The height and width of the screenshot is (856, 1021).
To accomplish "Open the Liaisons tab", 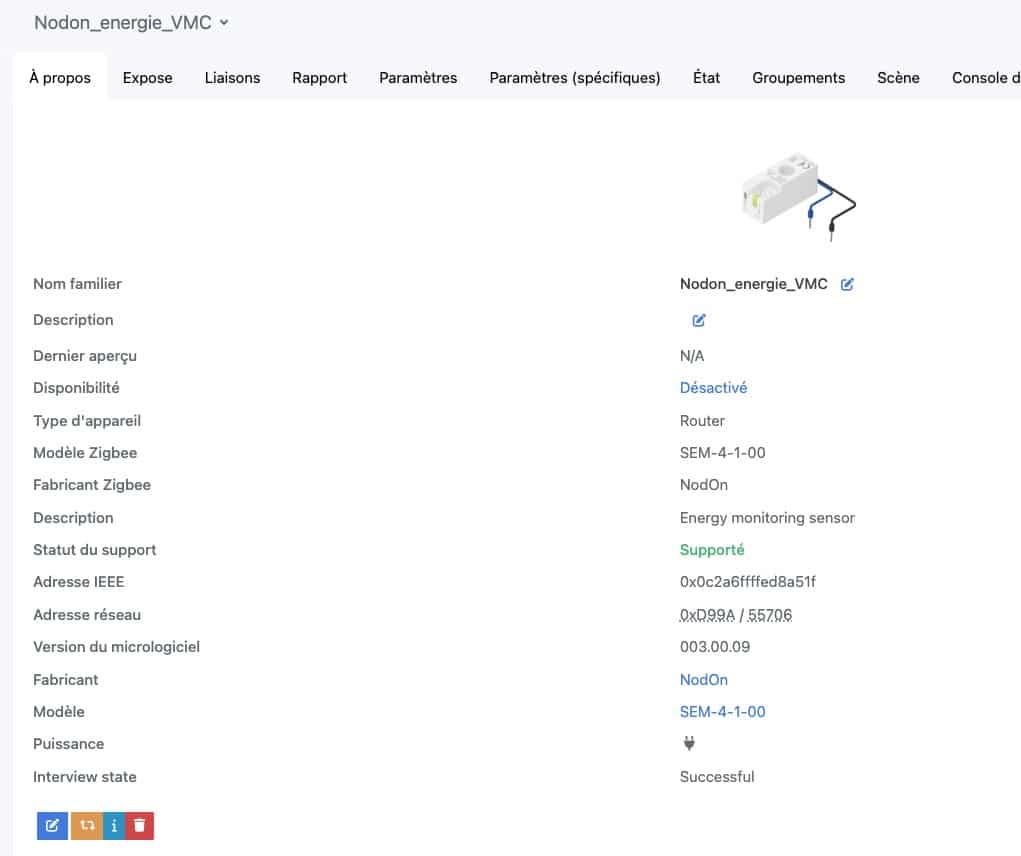I will coord(232,78).
